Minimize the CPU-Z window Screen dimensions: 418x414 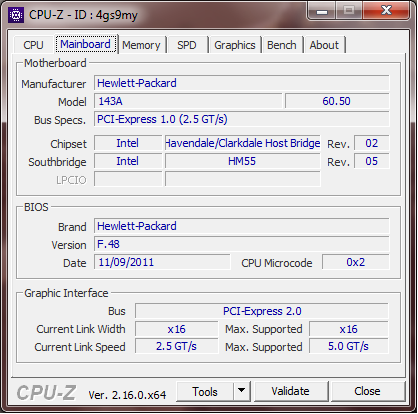(x=322, y=12)
